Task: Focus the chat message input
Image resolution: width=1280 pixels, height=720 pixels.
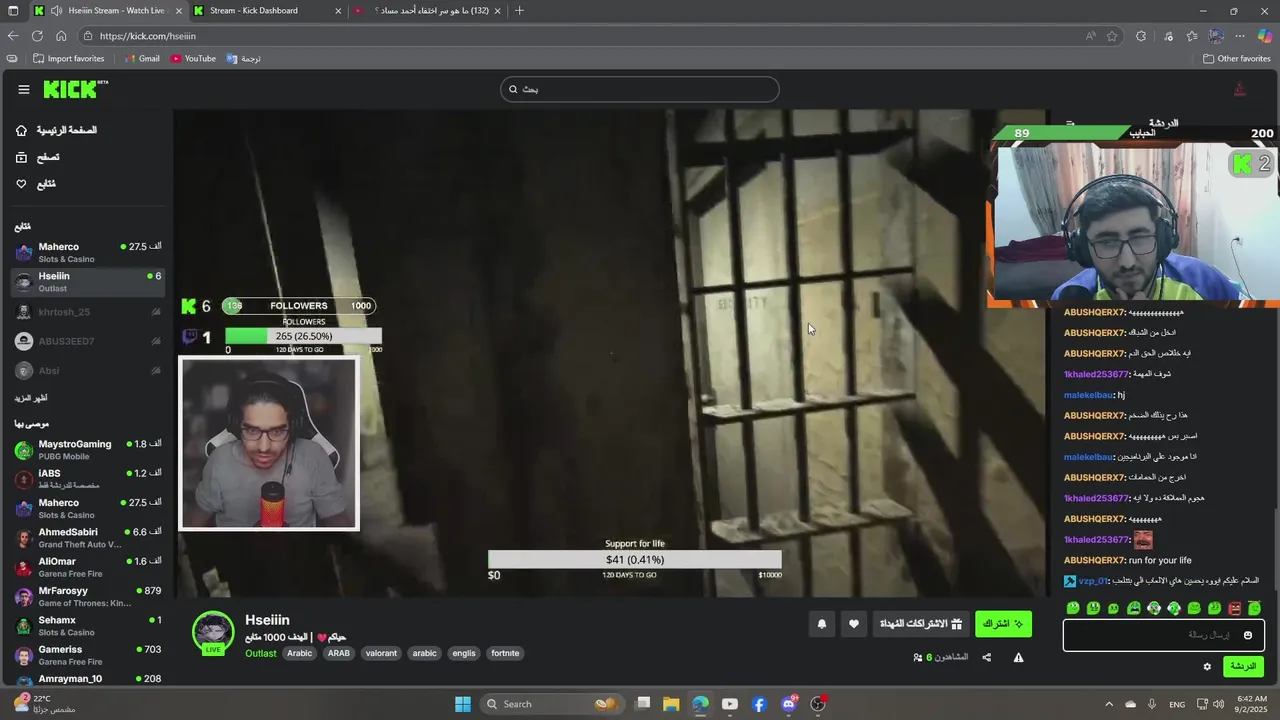Action: tap(1163, 635)
